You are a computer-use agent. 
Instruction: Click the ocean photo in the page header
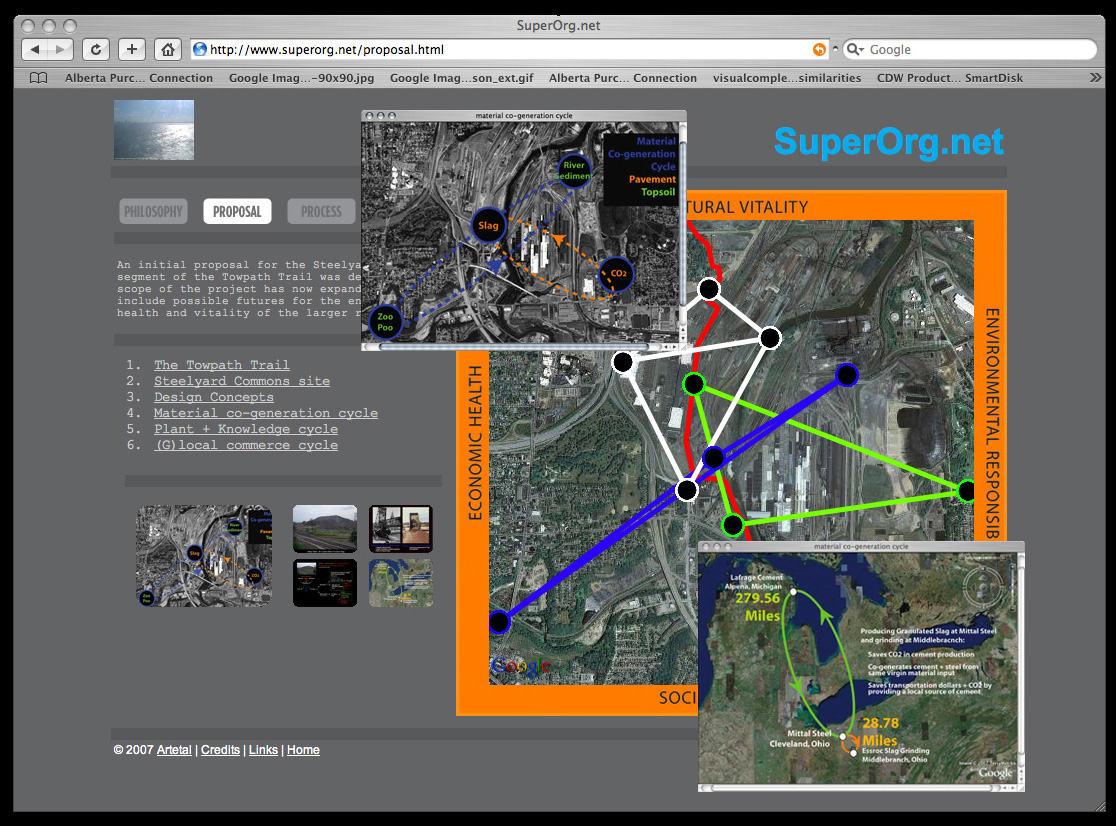[x=154, y=129]
